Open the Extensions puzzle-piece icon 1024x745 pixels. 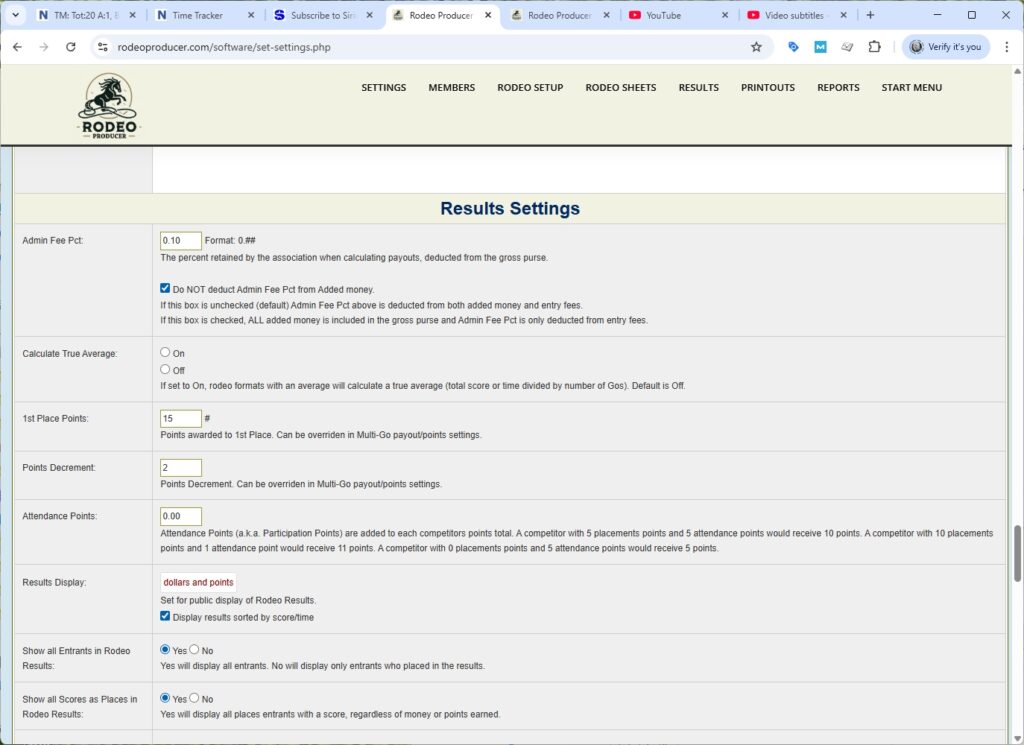[874, 46]
